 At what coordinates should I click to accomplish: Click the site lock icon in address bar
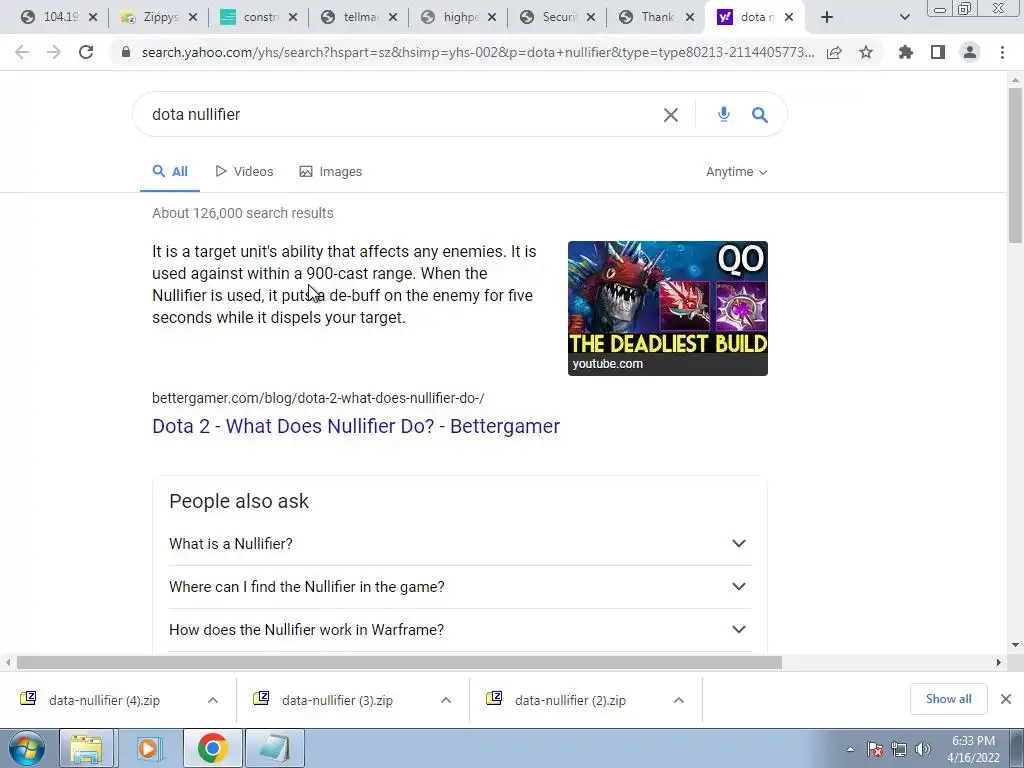(126, 52)
